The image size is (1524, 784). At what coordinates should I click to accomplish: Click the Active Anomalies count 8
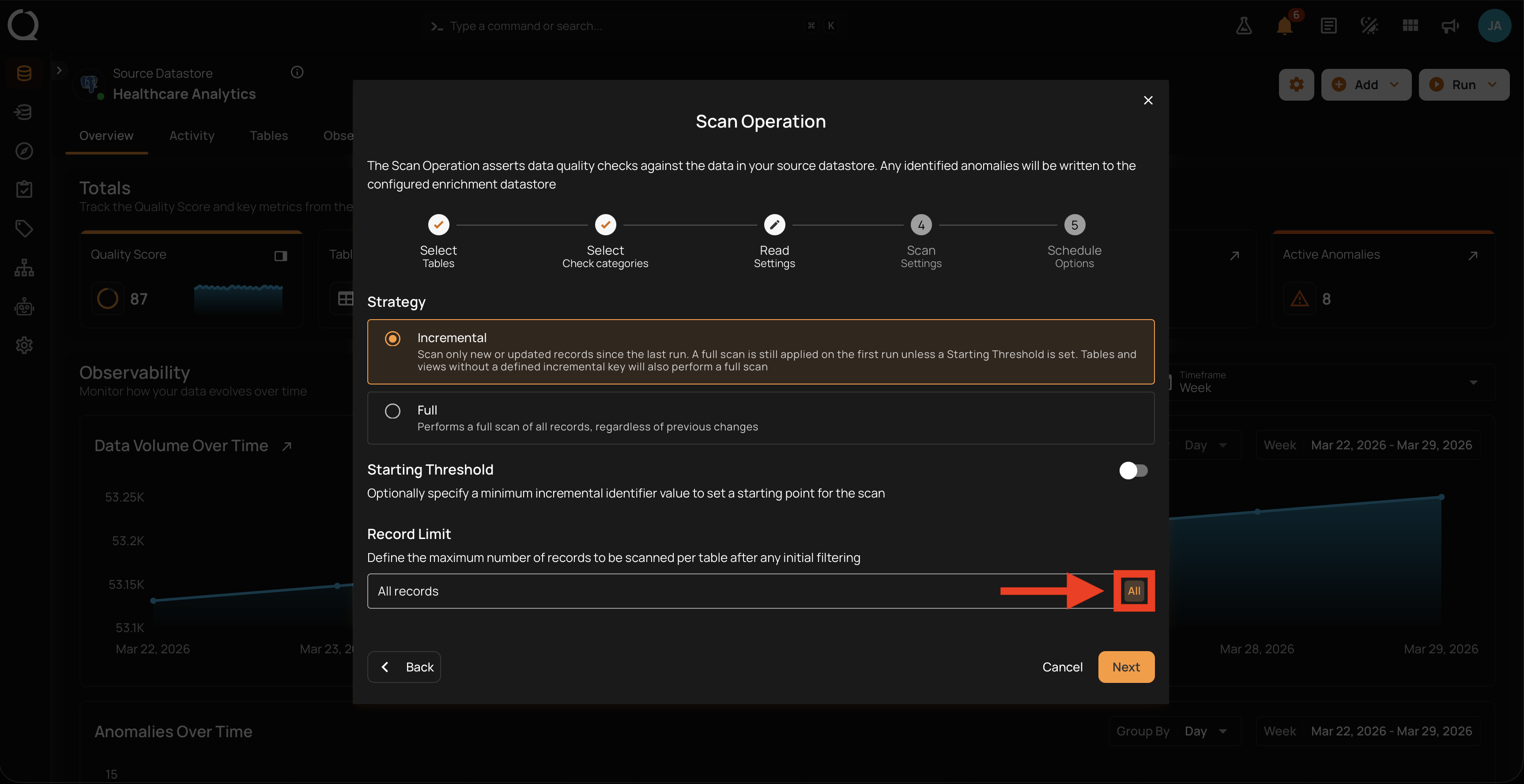point(1326,299)
